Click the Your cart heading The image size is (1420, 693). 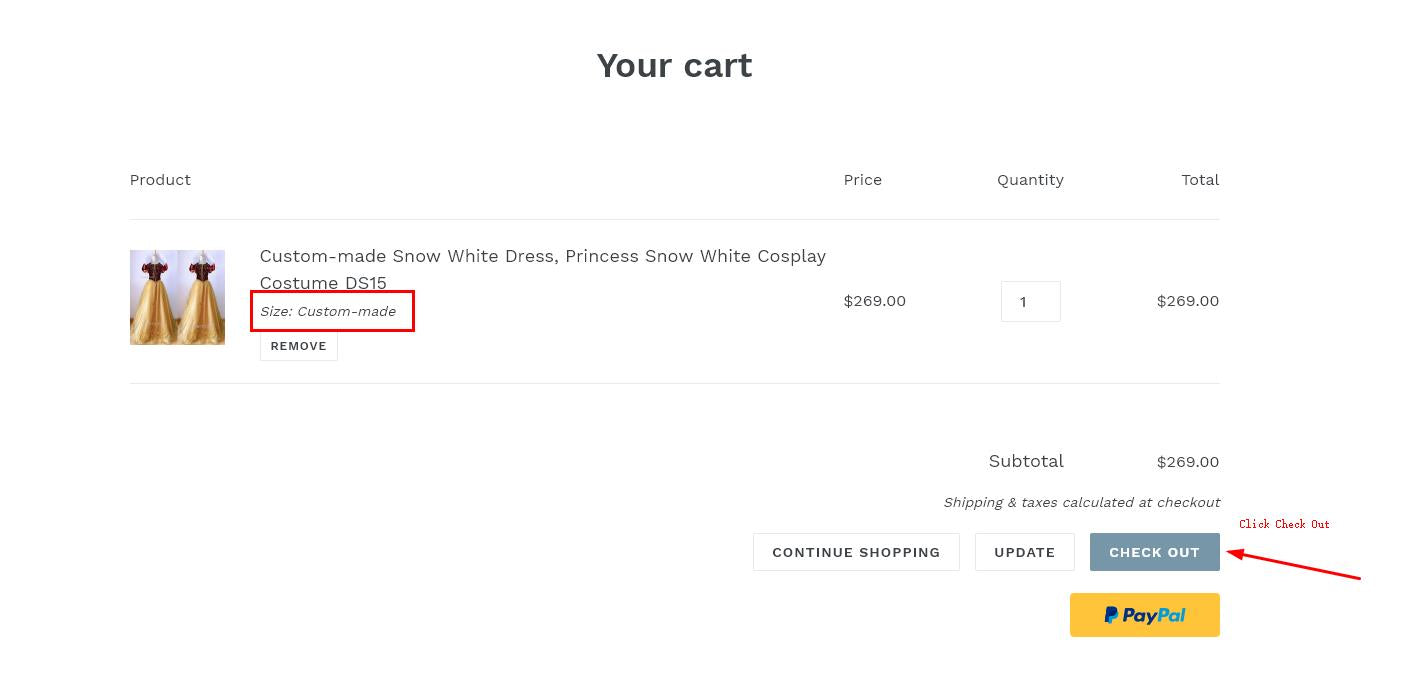674,66
